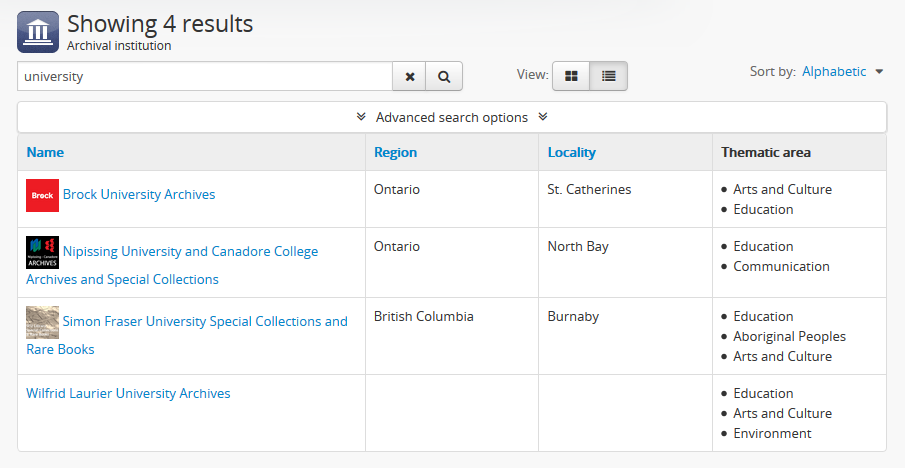Click the right chevron beside Advanced search options
This screenshot has height=468, width=905.
543,117
